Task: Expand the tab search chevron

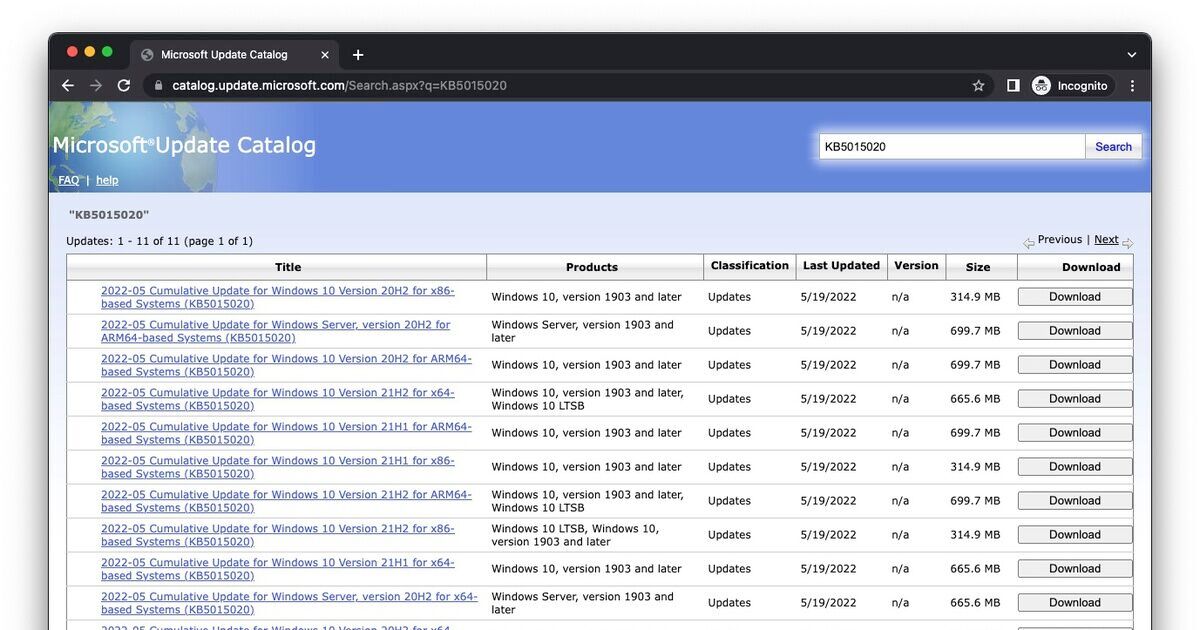Action: (x=1132, y=55)
